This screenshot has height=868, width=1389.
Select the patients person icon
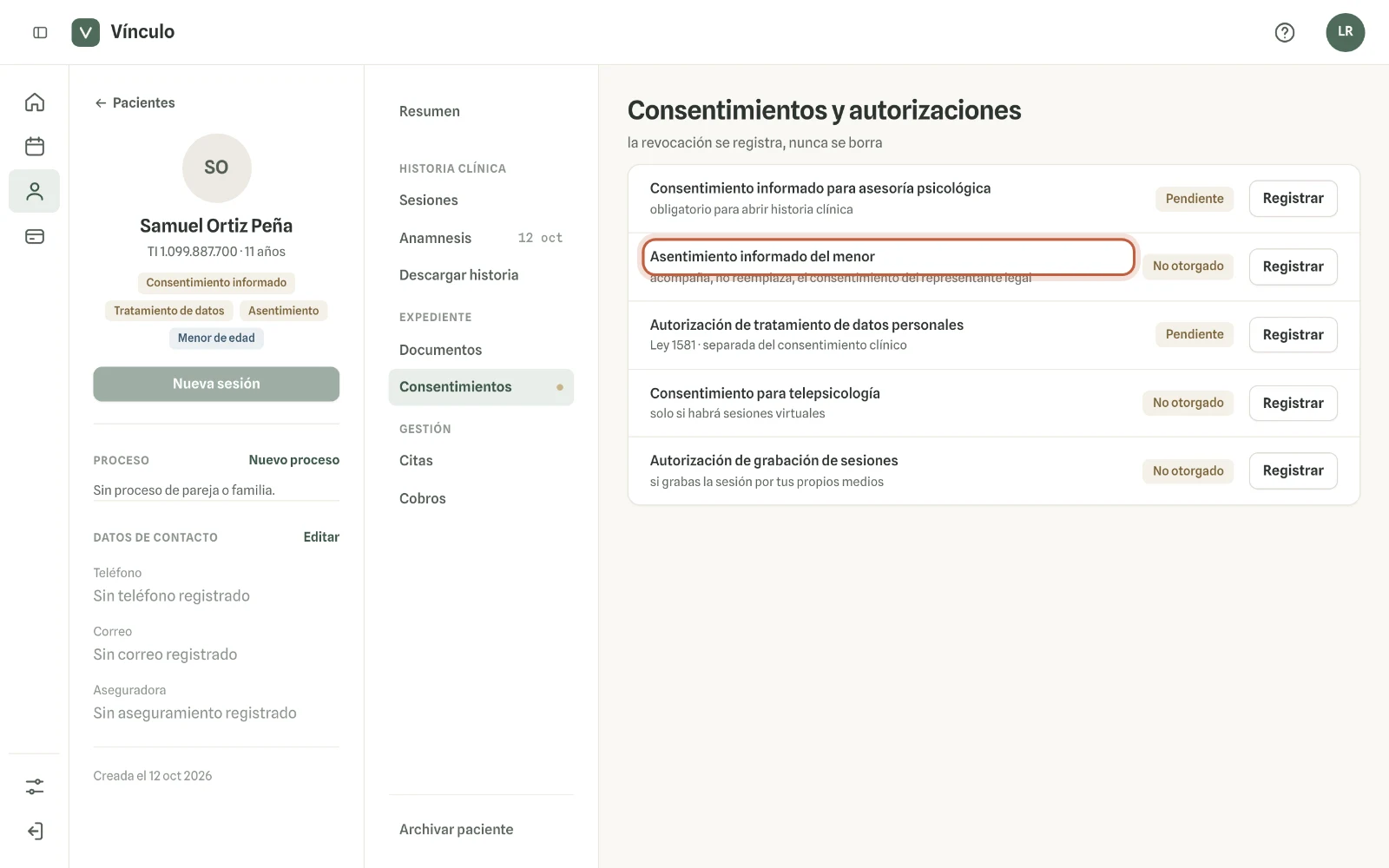coord(35,191)
